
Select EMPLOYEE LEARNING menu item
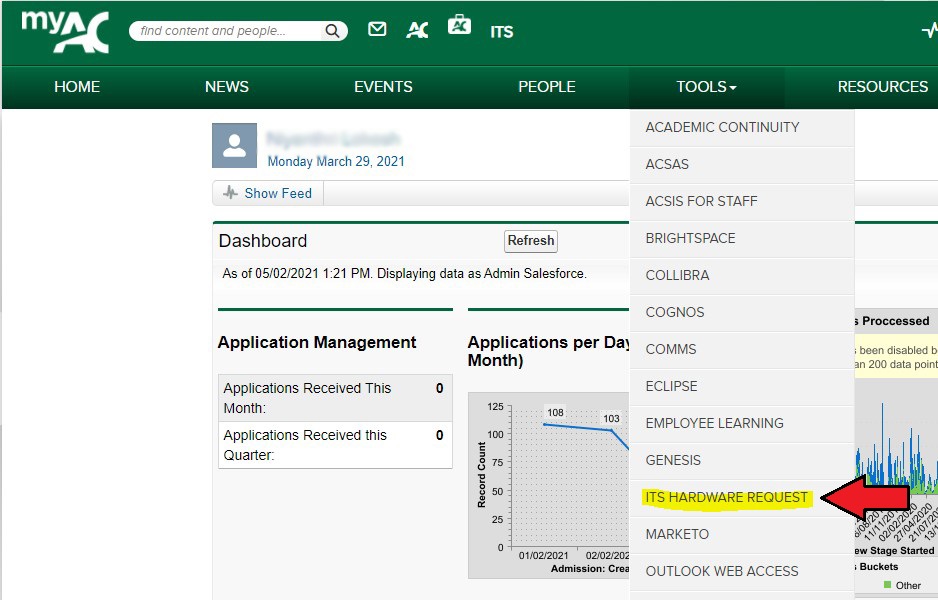pyautogui.click(x=714, y=423)
